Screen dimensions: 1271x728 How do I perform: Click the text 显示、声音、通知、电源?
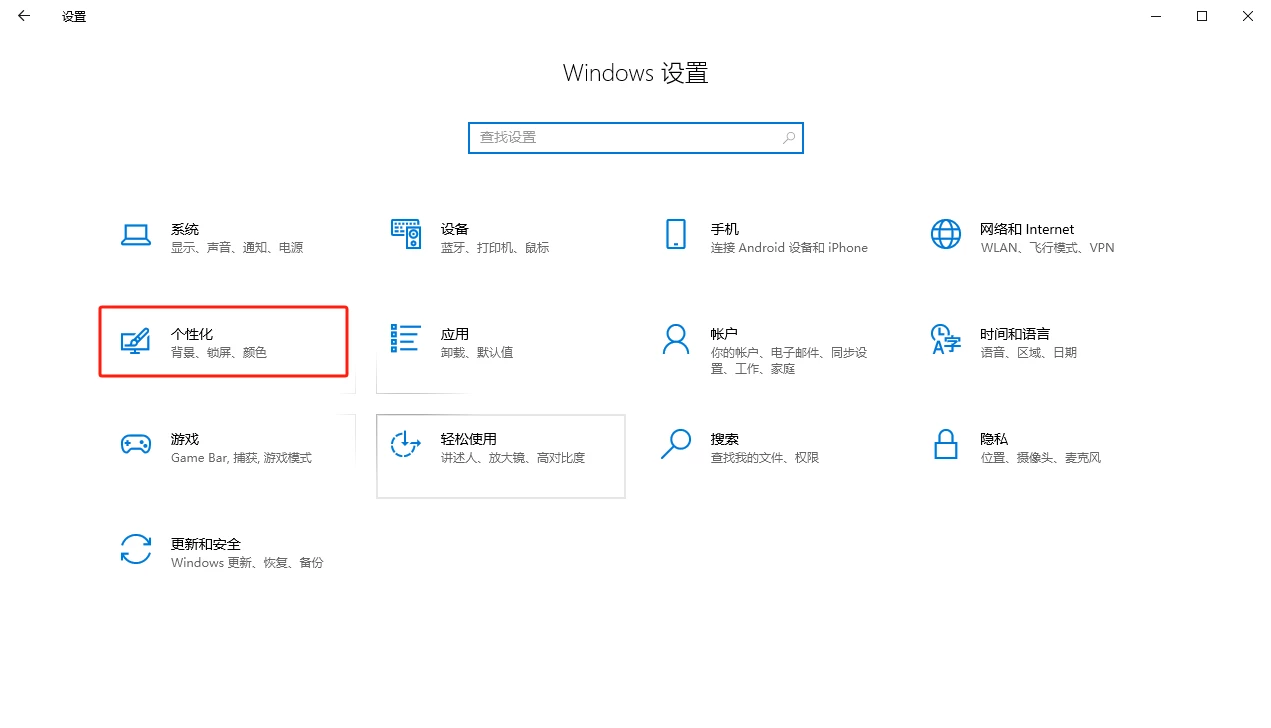(237, 248)
